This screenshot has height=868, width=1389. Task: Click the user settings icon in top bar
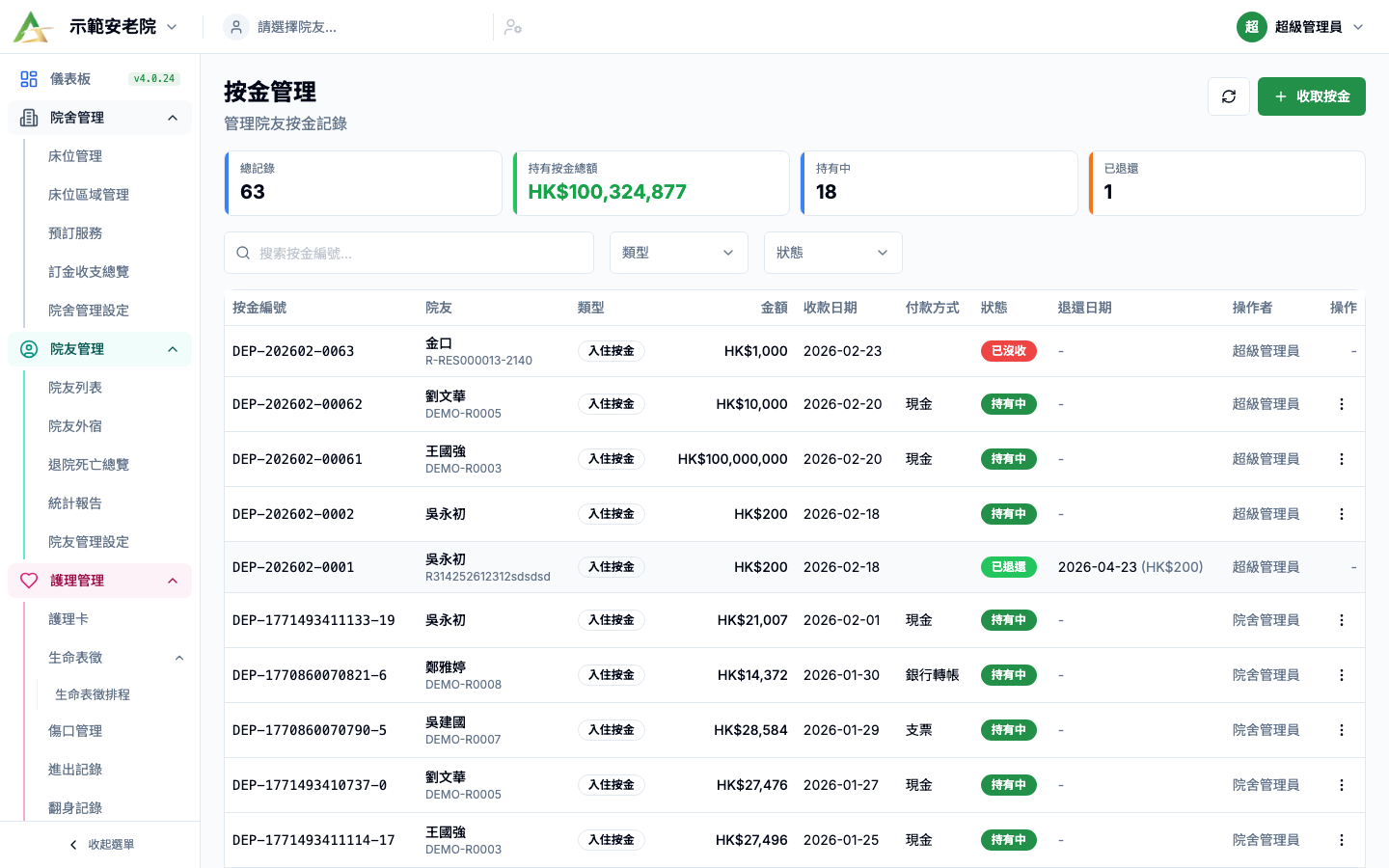513,27
